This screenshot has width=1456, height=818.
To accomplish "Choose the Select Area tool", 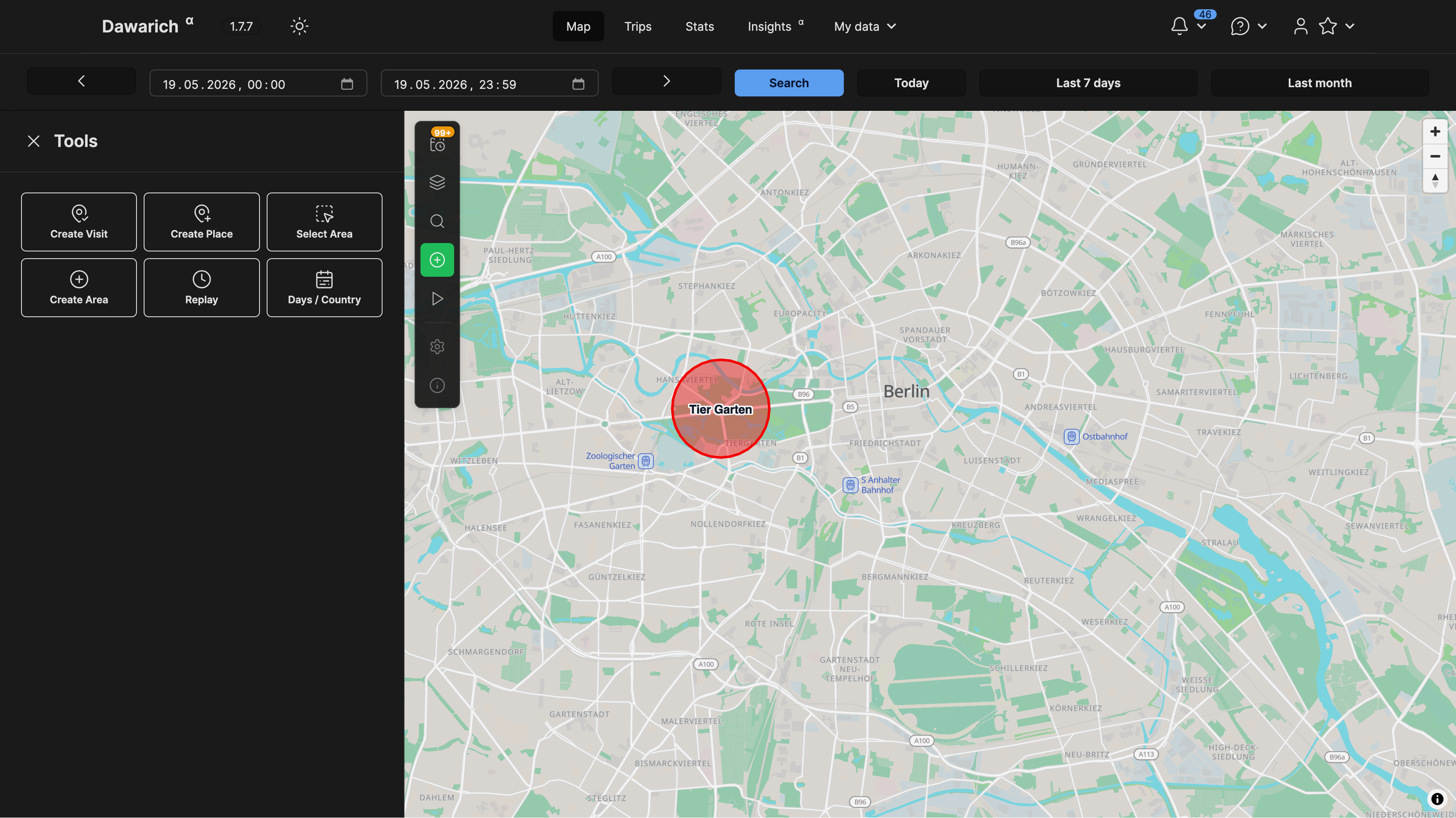I will coord(324,222).
